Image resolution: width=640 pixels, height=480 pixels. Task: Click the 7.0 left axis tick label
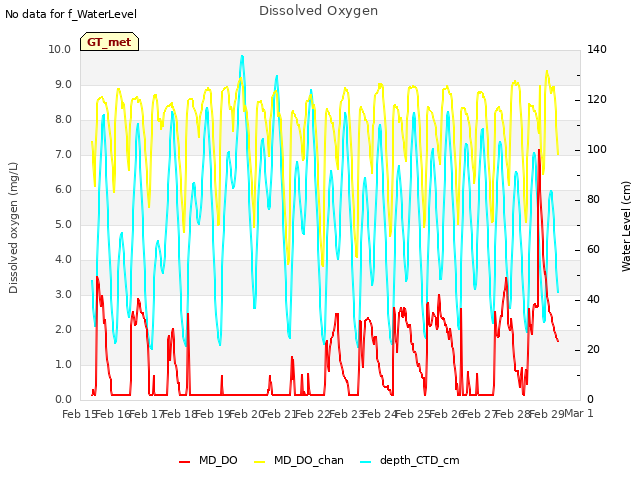click(x=63, y=155)
